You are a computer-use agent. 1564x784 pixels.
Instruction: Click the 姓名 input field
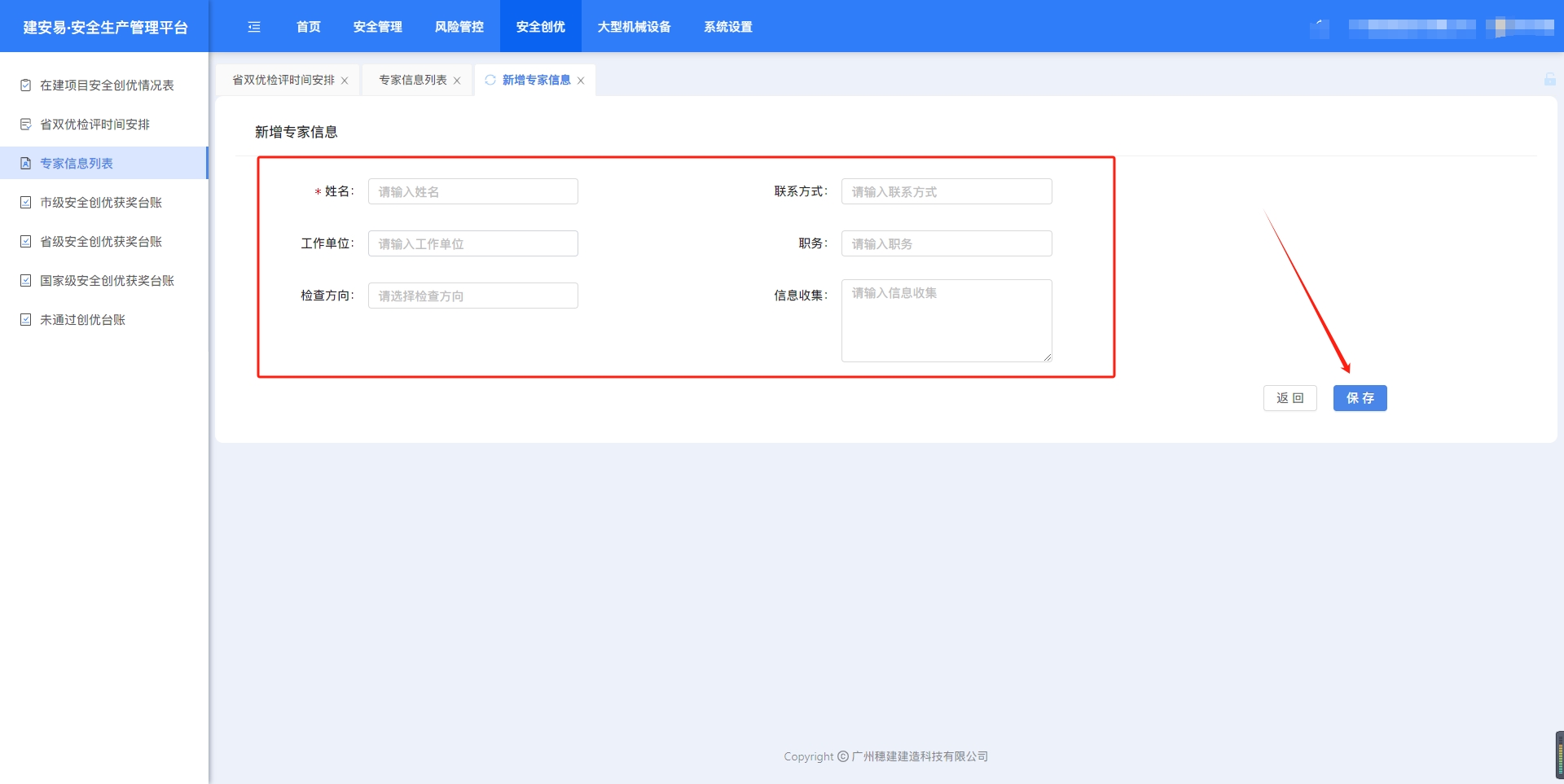472,191
